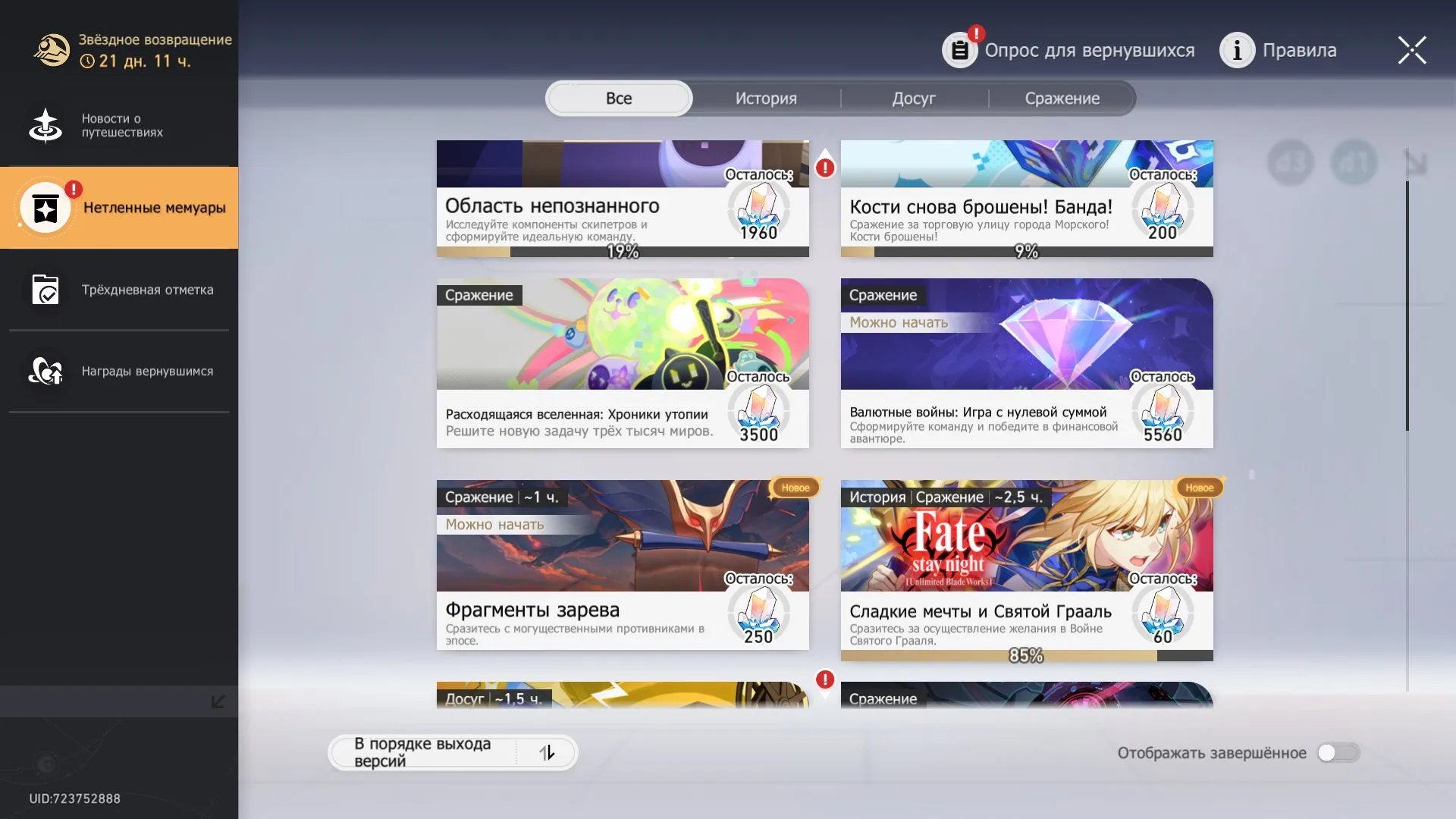The image size is (1456, 819).
Task: Open the Фрагменты зарева card
Action: tap(623, 565)
